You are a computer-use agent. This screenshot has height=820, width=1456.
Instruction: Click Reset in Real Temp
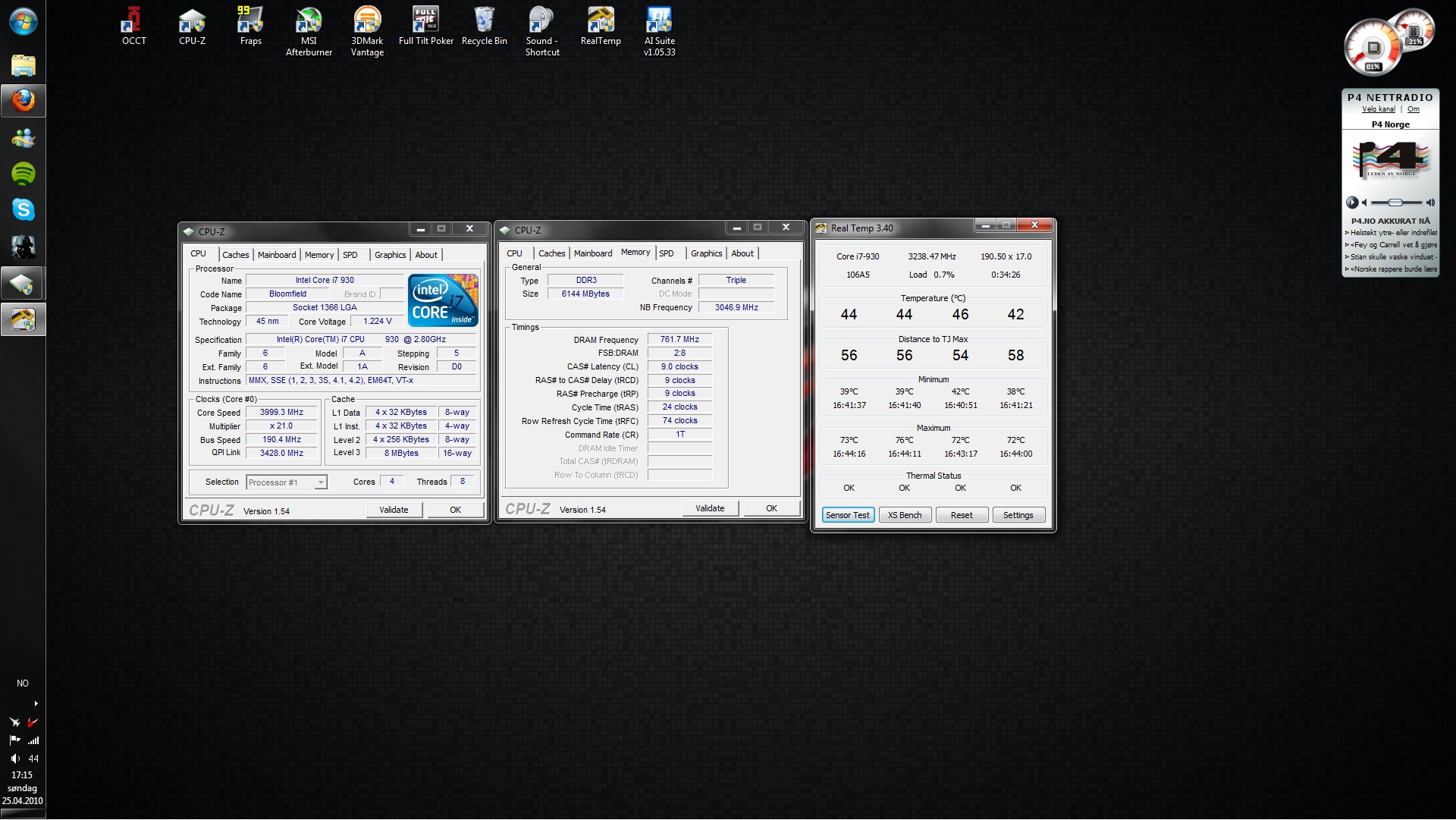coord(962,515)
